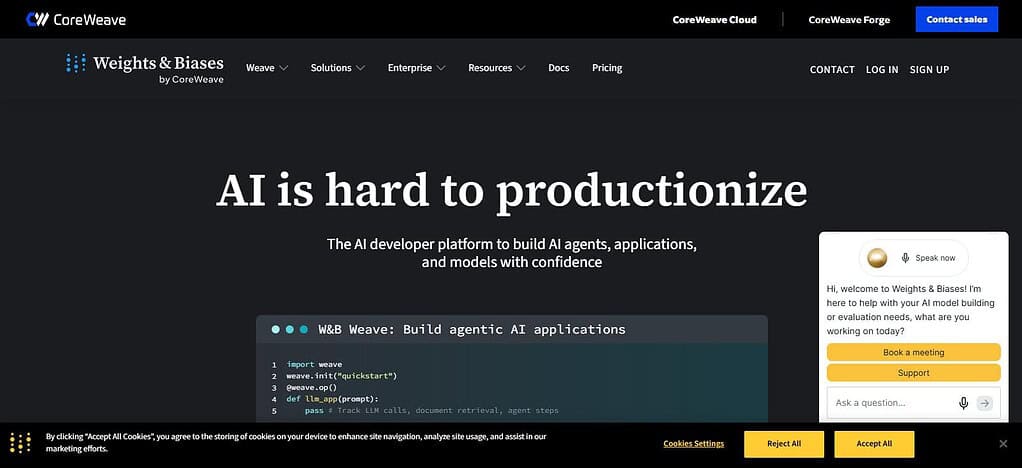The height and width of the screenshot is (468, 1022).
Task: Click the SIGN UP link
Action: pyautogui.click(x=929, y=69)
